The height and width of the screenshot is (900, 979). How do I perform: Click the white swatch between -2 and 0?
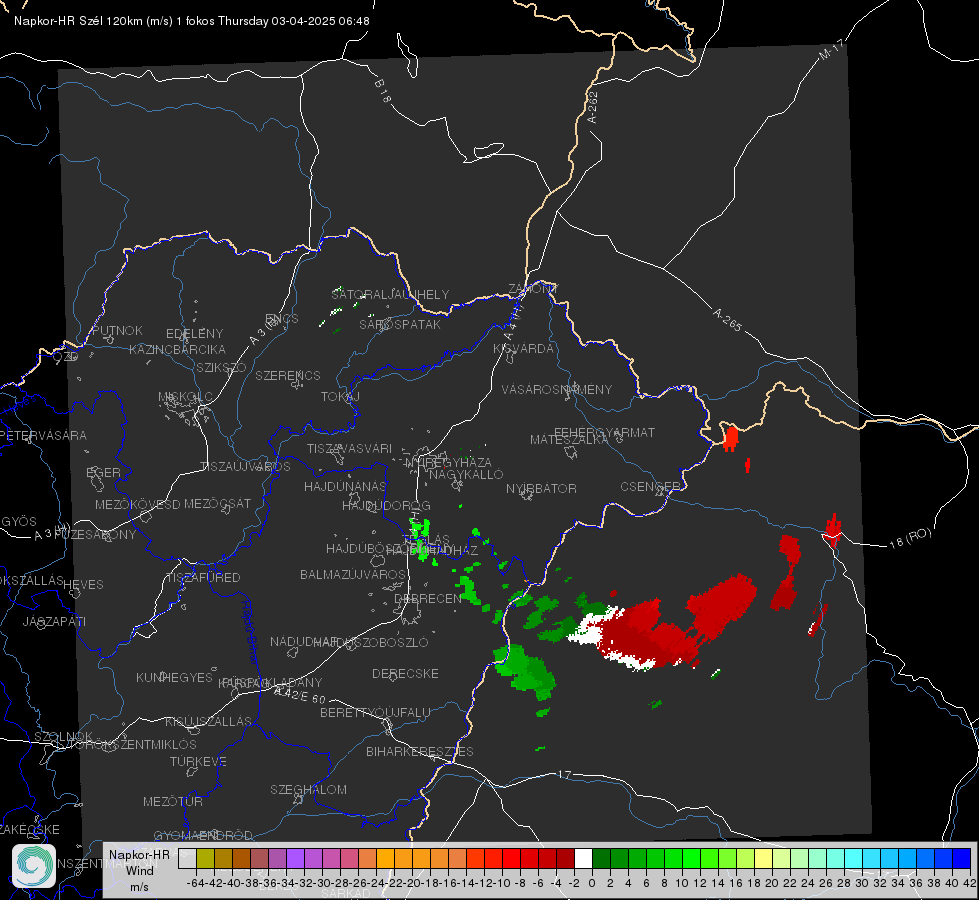coord(583,858)
